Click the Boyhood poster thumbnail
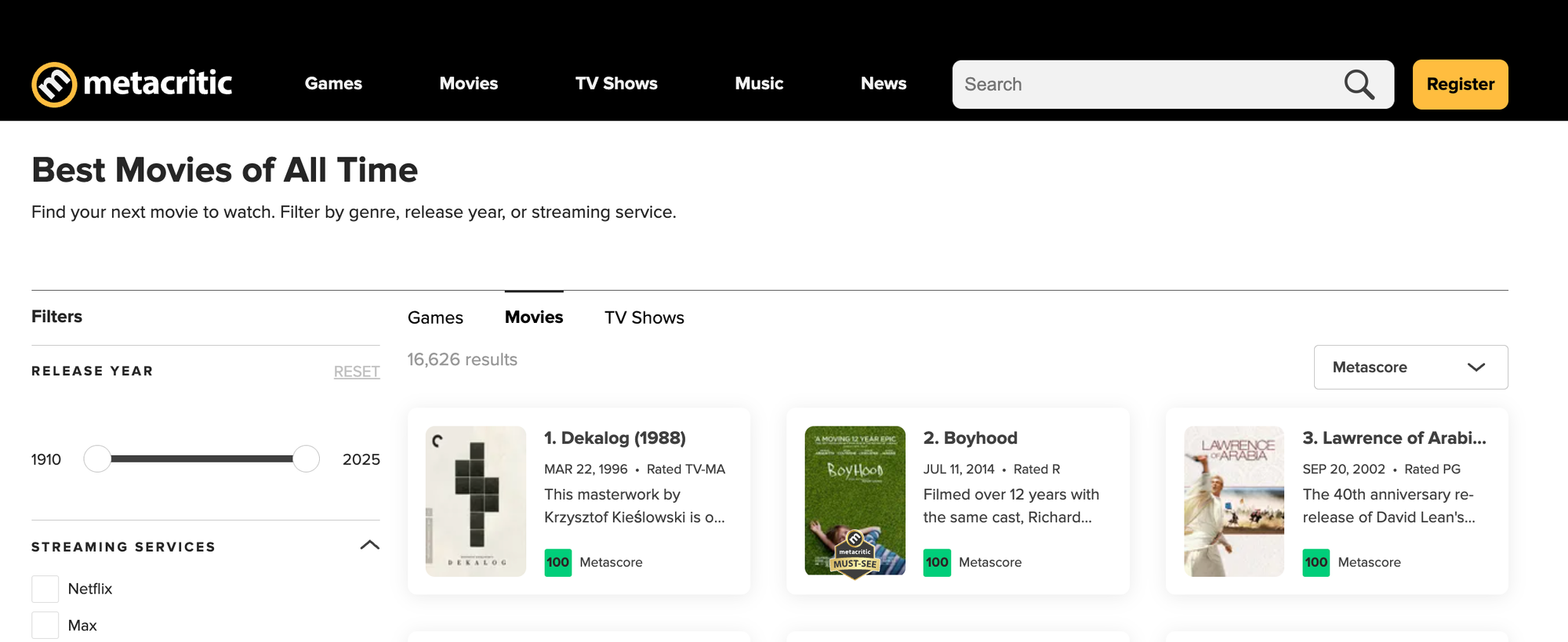 (x=855, y=502)
